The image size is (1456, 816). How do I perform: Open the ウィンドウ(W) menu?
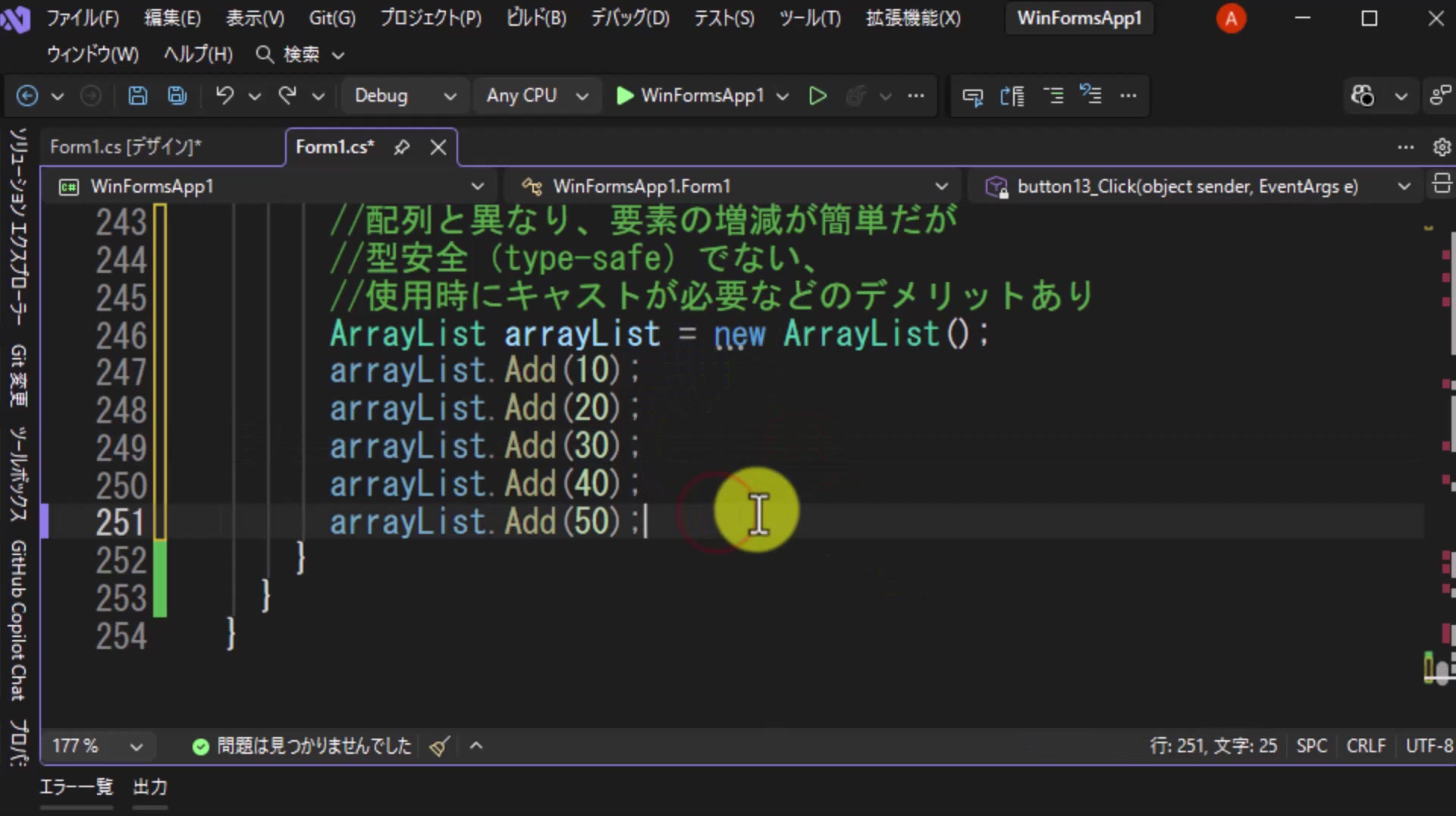93,55
